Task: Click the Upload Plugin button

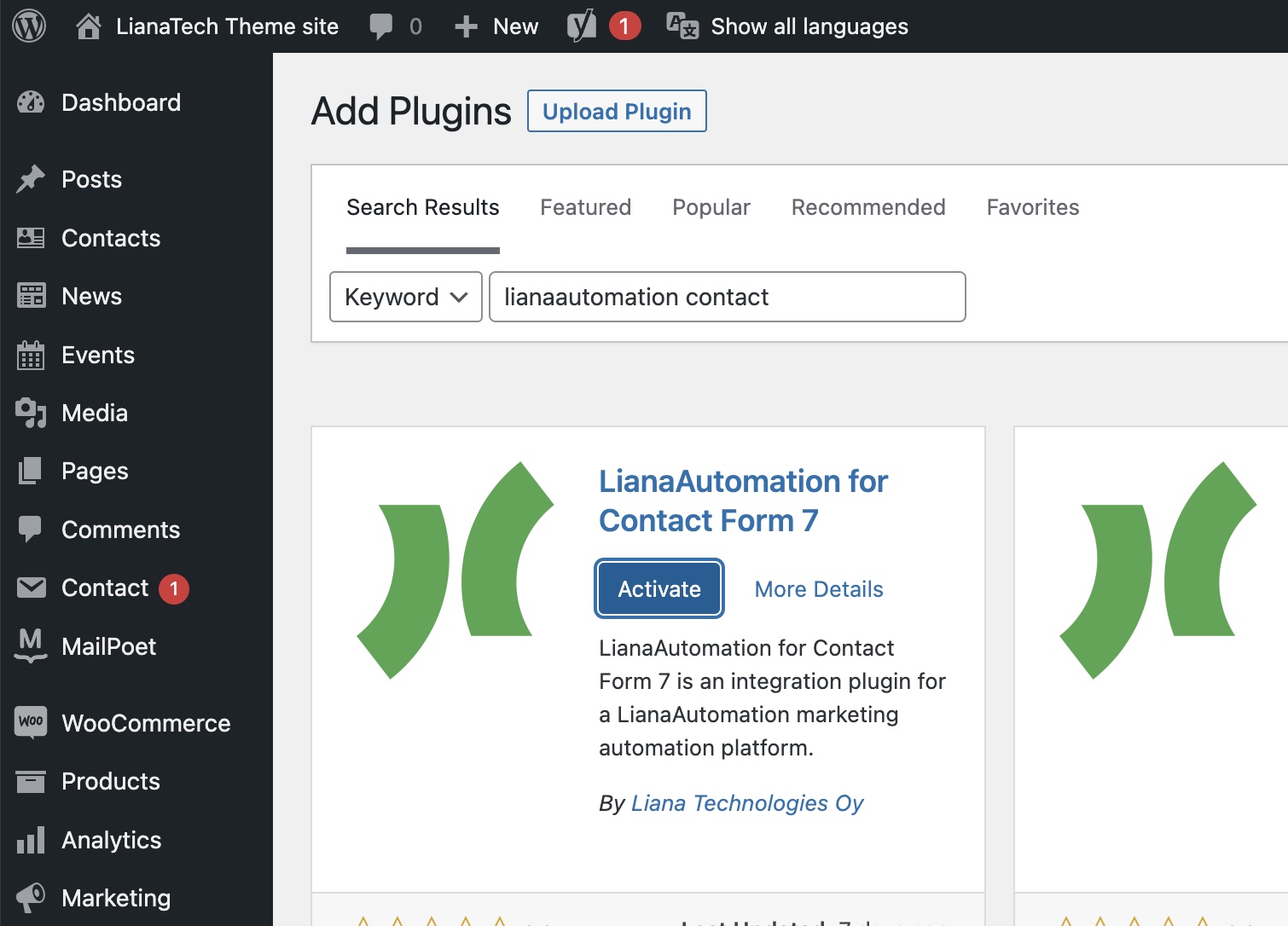Action: click(x=617, y=112)
